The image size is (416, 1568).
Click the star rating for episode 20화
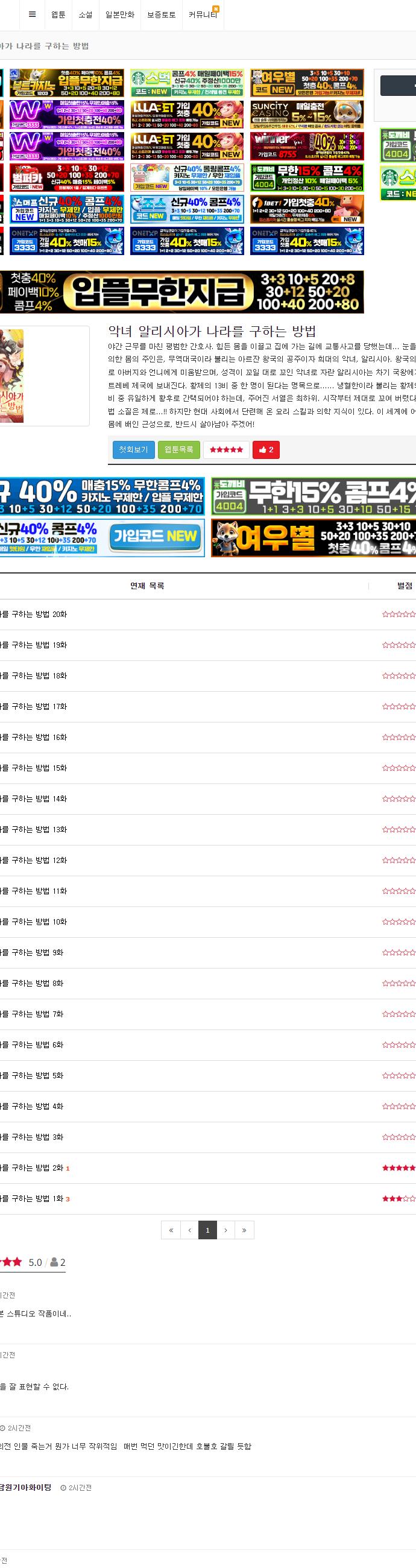click(399, 614)
